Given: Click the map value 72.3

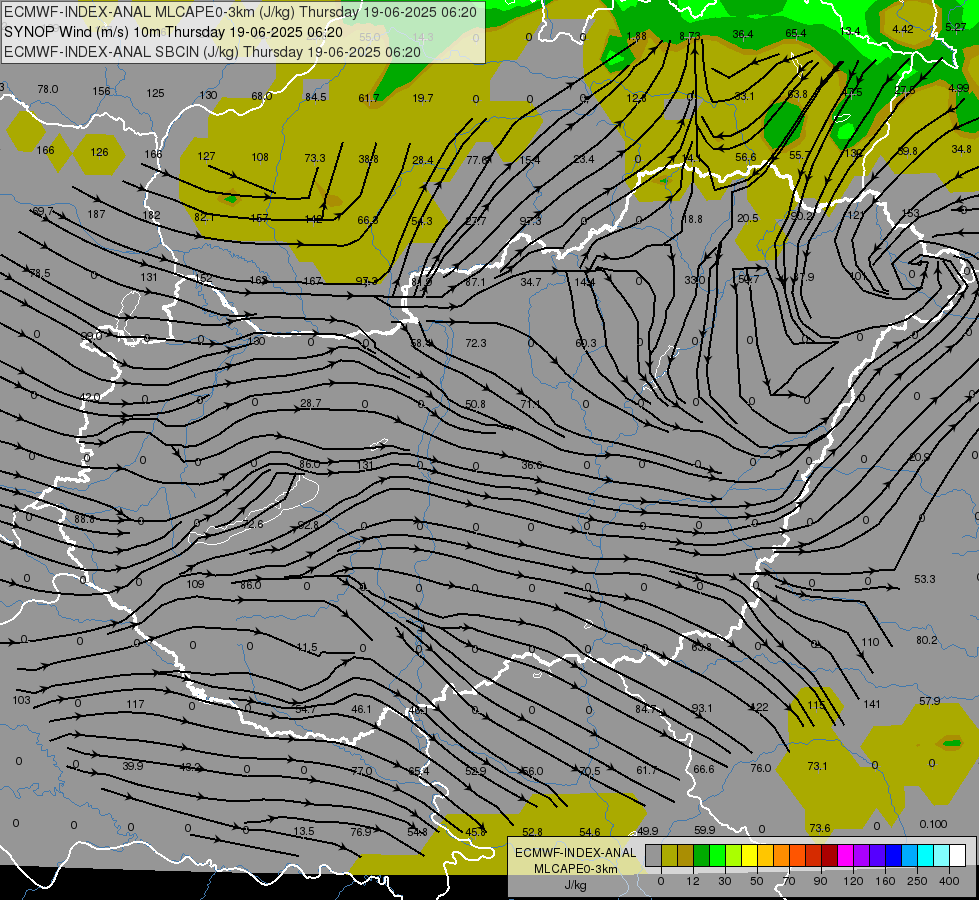Looking at the screenshot, I should point(476,343).
